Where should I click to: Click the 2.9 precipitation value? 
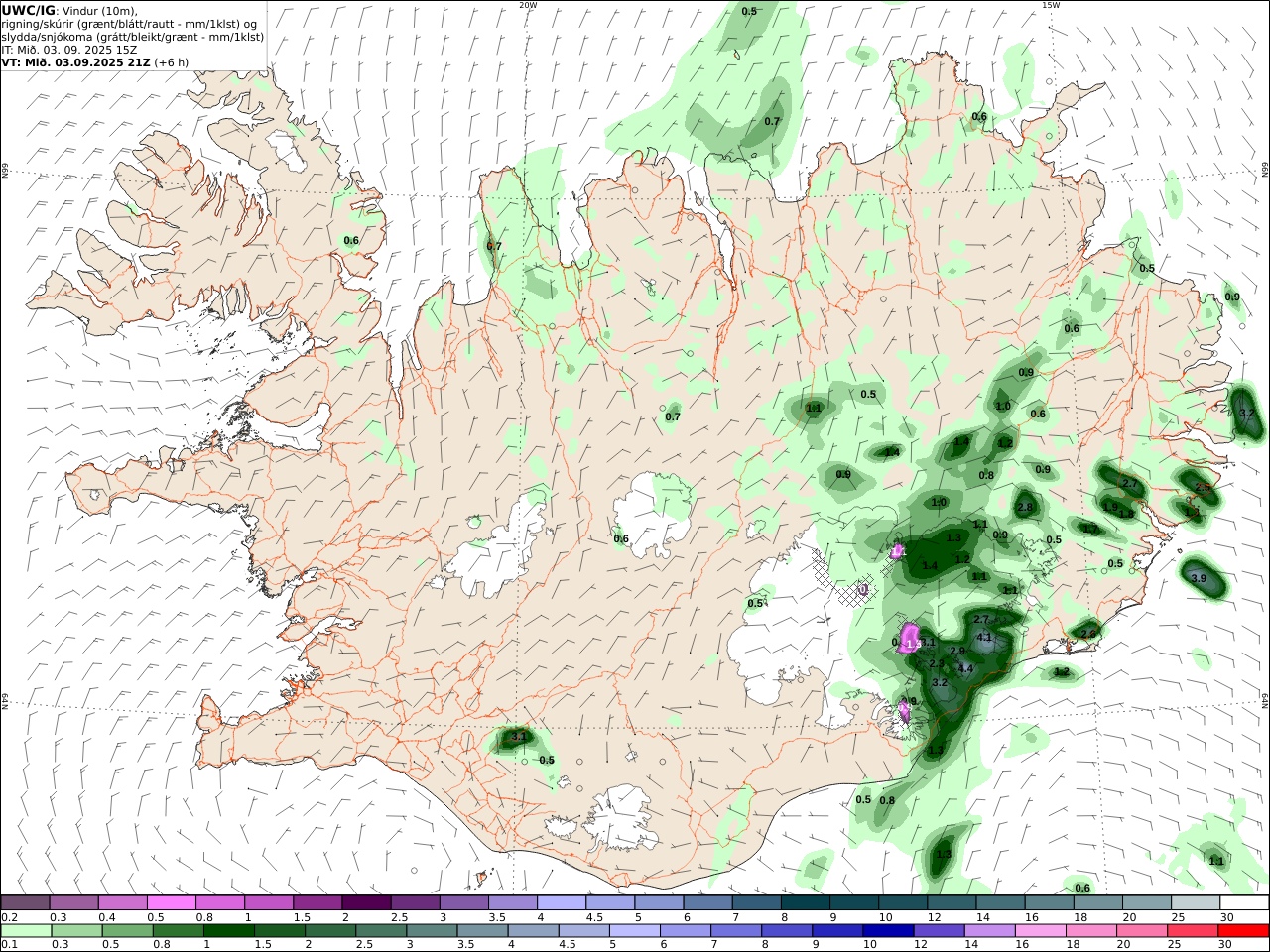click(957, 652)
